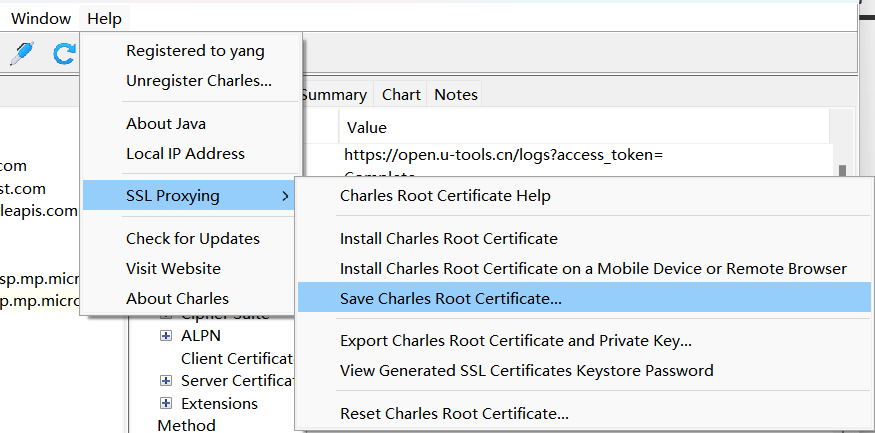
Task: View Generated SSL Certificates Keystore Password
Action: pos(584,371)
